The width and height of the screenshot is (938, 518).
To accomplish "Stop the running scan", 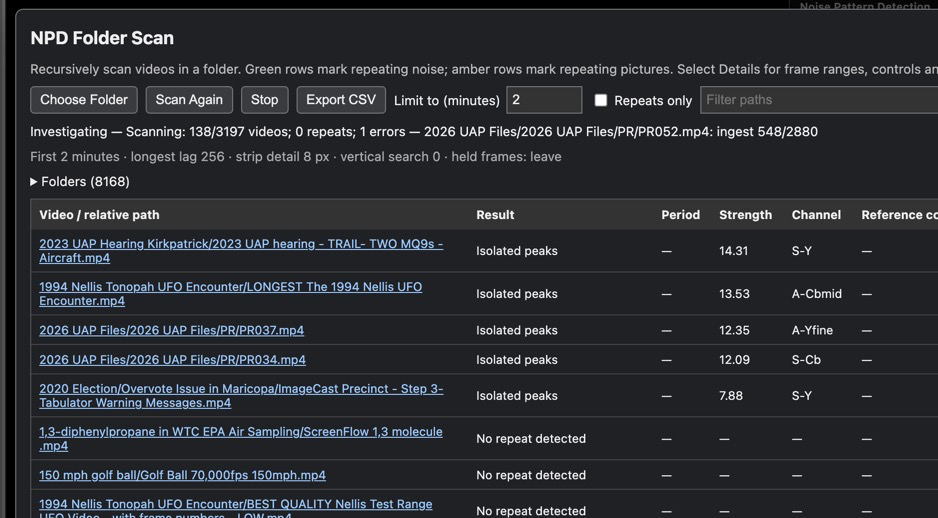I will click(264, 100).
